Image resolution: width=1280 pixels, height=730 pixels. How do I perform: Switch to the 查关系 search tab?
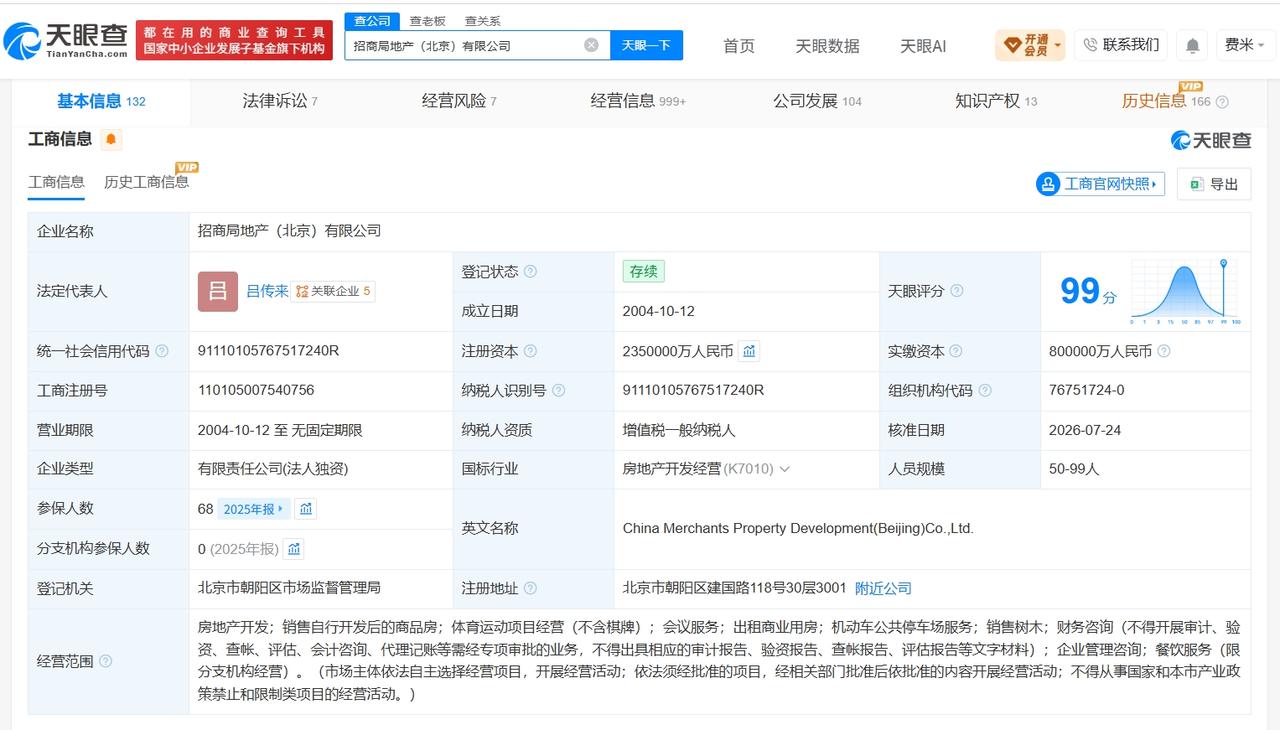pos(483,21)
